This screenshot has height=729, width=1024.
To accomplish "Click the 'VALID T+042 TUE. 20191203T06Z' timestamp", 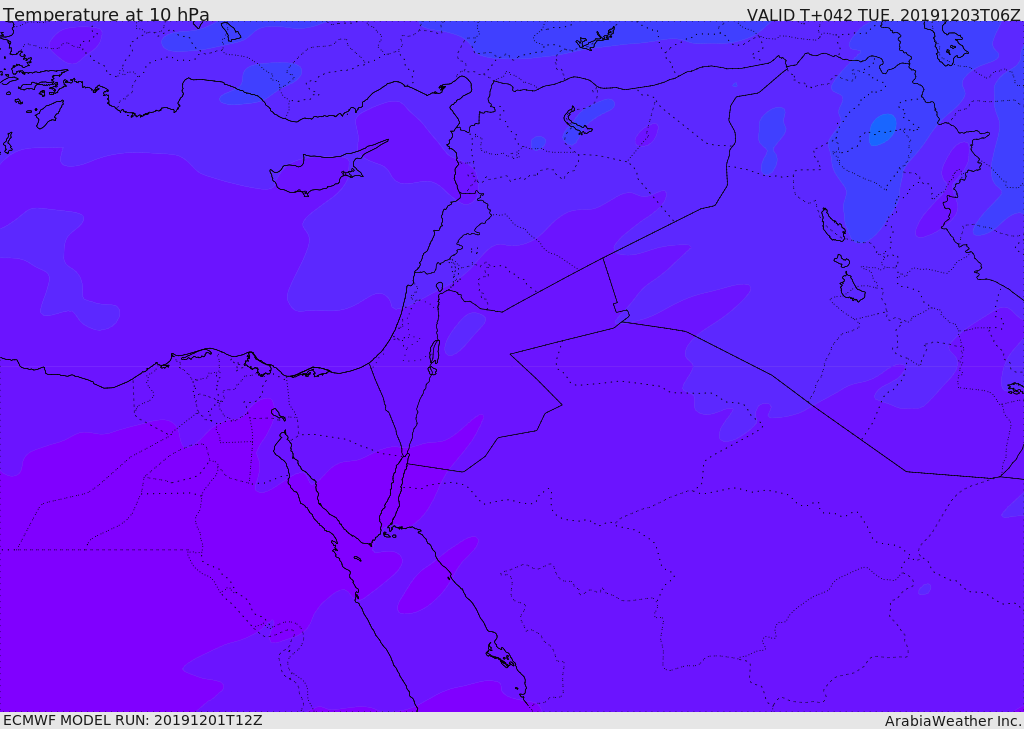I will coord(884,14).
